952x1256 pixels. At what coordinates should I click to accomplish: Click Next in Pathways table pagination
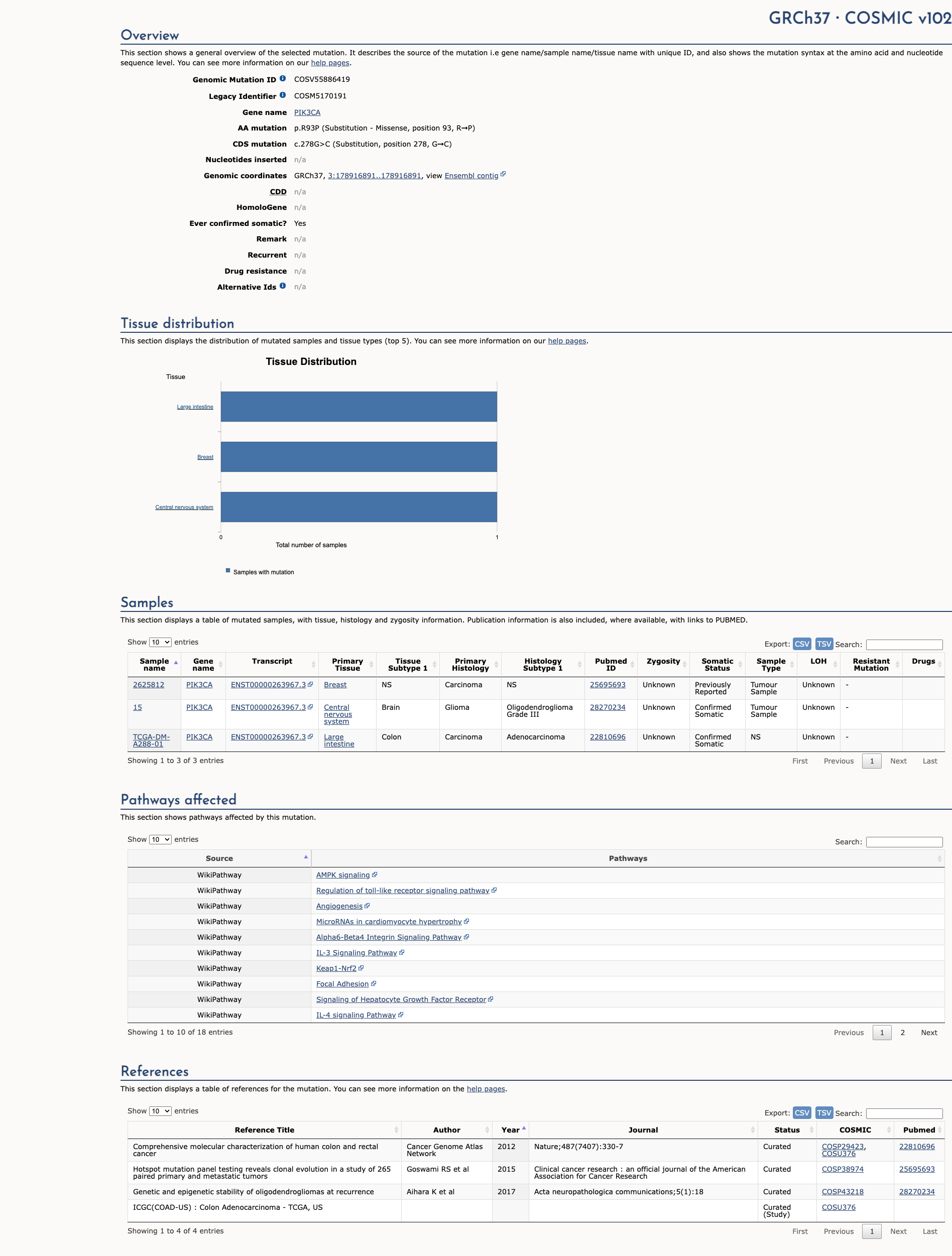(929, 1032)
